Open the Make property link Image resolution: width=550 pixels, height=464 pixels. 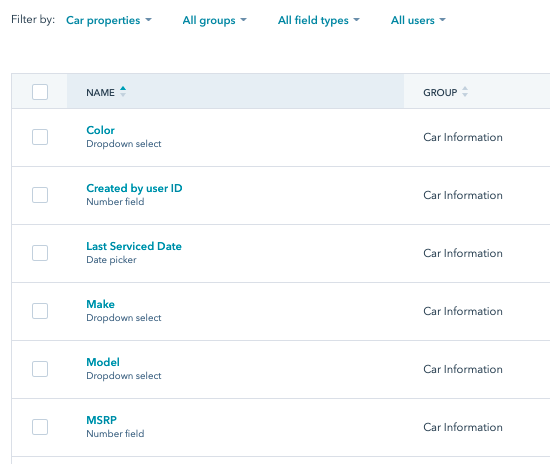click(x=100, y=304)
